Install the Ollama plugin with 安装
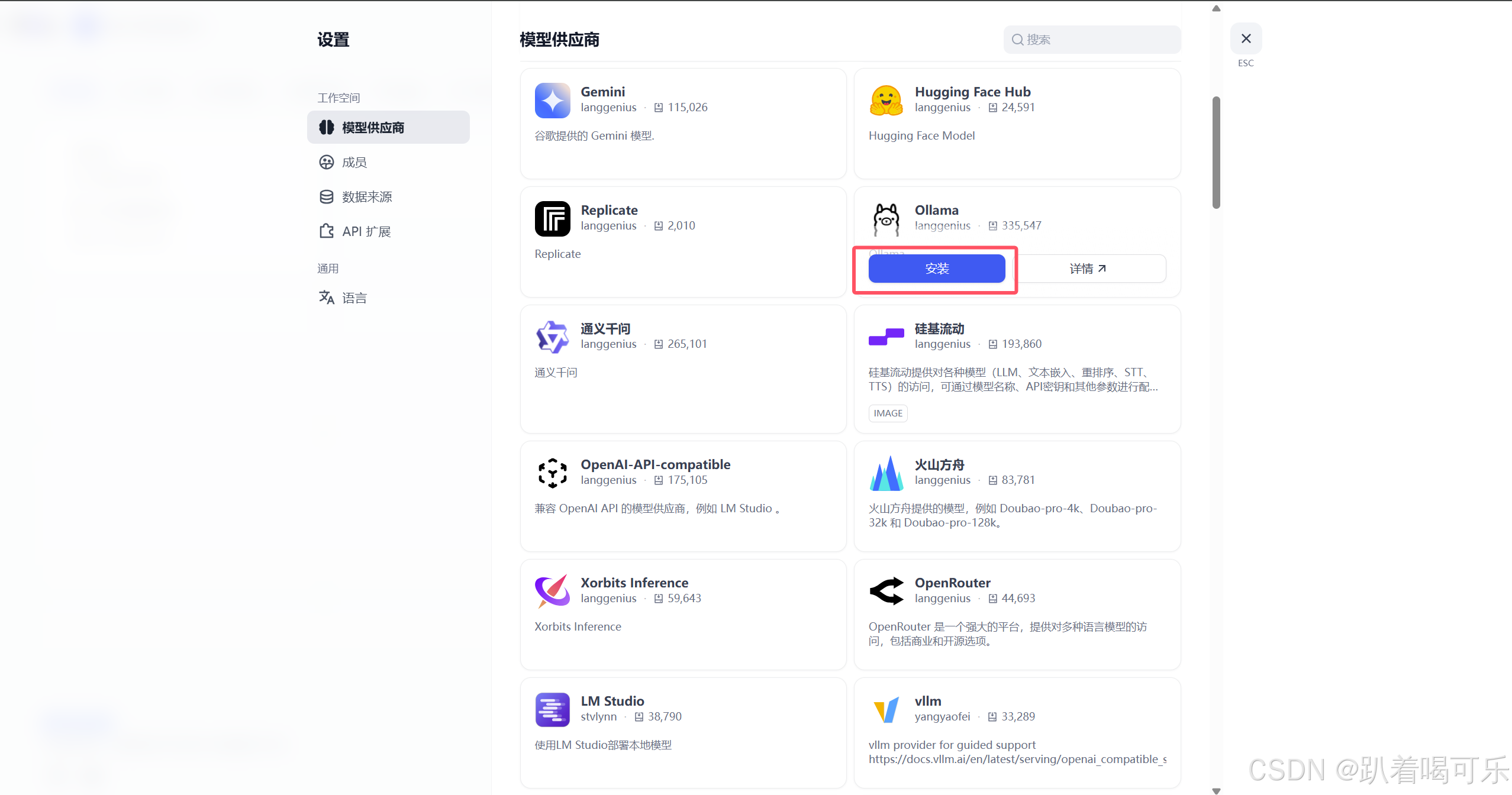Screen dimensions: 1512x795 point(936,269)
